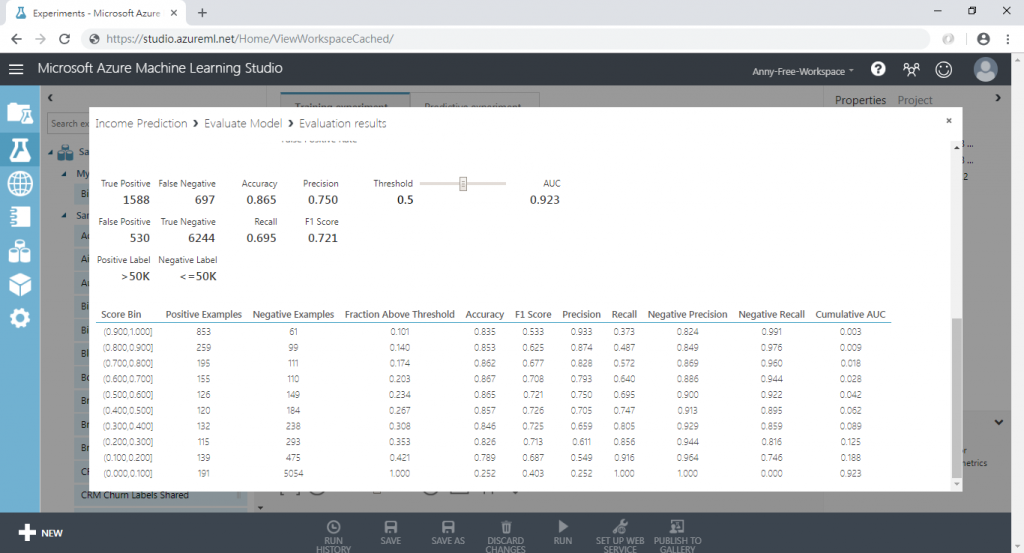Select CRM Churn Labels Shared dataset
1024x553 pixels.
pyautogui.click(x=135, y=495)
